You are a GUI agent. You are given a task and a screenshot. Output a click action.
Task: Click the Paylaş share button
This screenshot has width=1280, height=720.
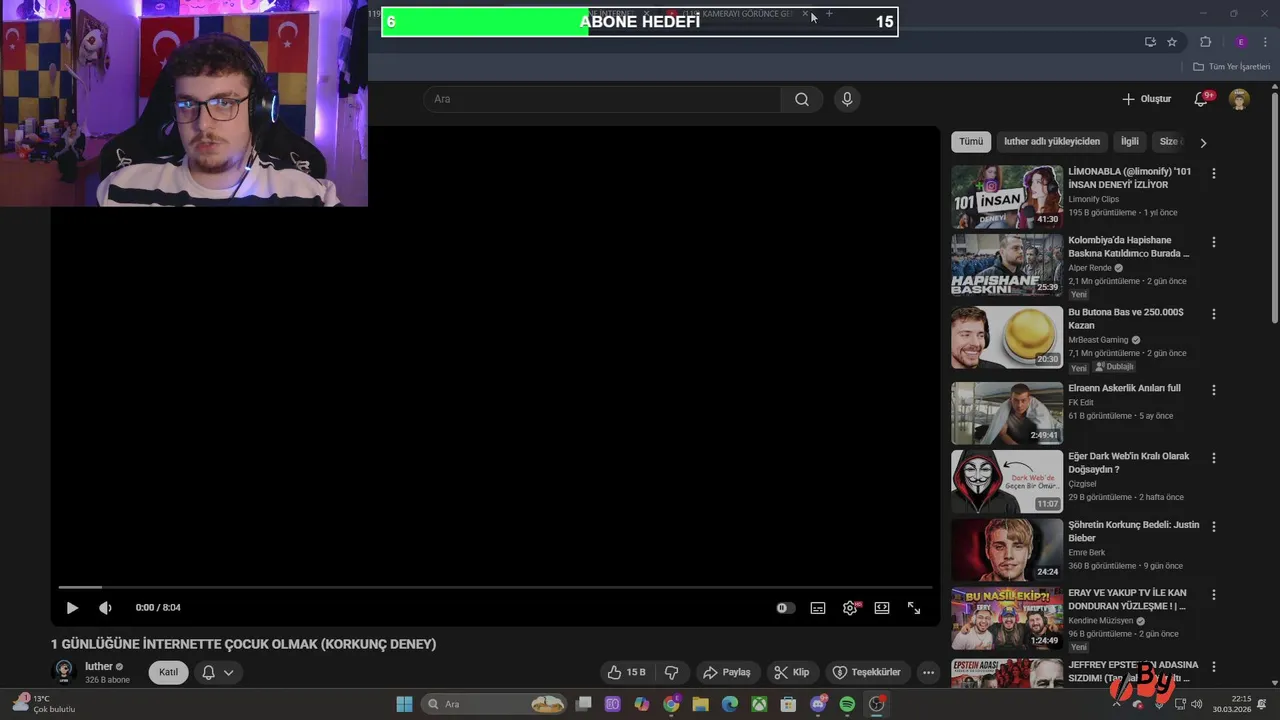pyautogui.click(x=727, y=672)
